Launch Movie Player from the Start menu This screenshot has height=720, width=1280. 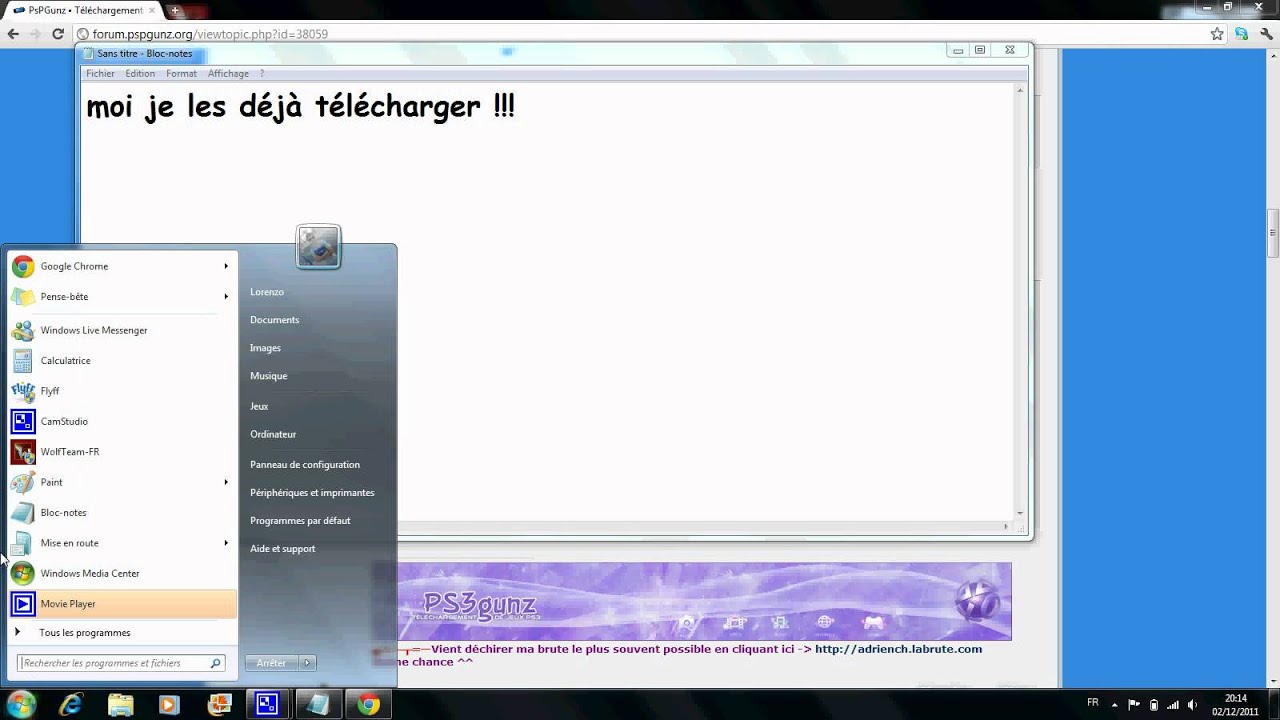[x=122, y=604]
